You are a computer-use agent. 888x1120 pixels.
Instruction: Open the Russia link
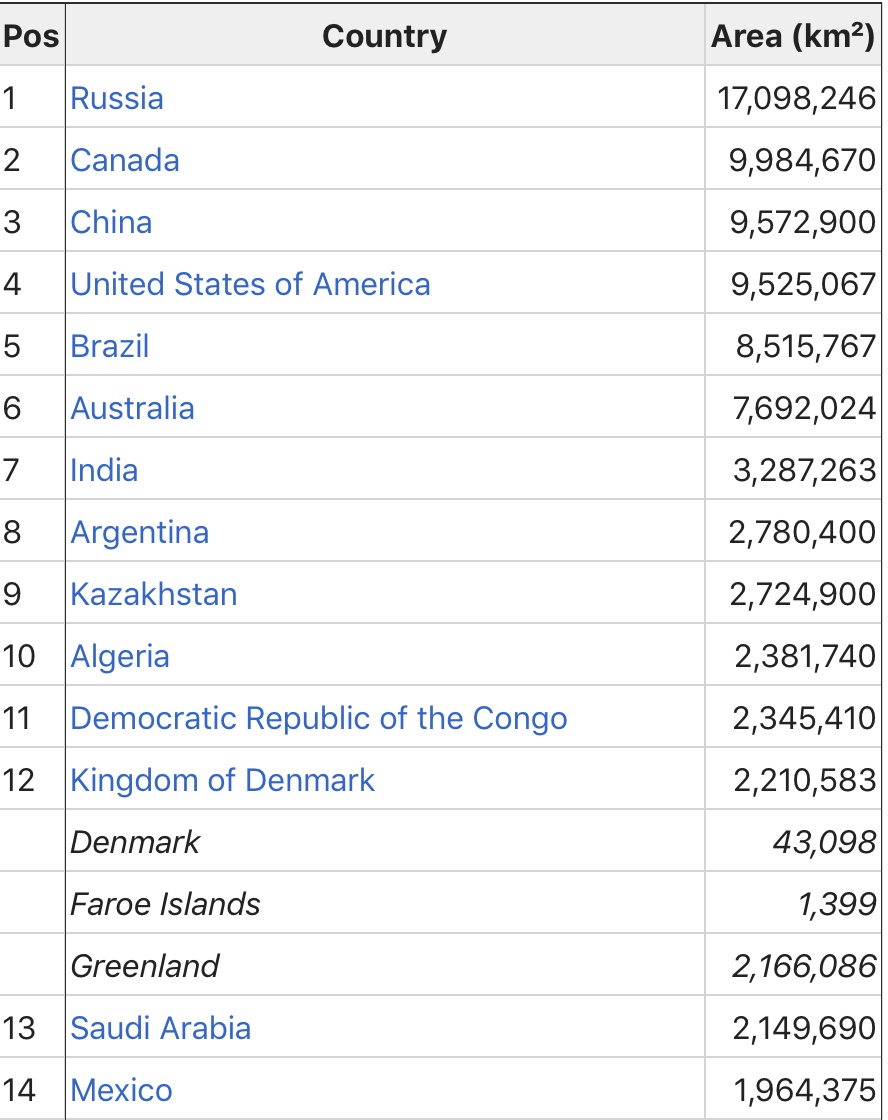[116, 98]
